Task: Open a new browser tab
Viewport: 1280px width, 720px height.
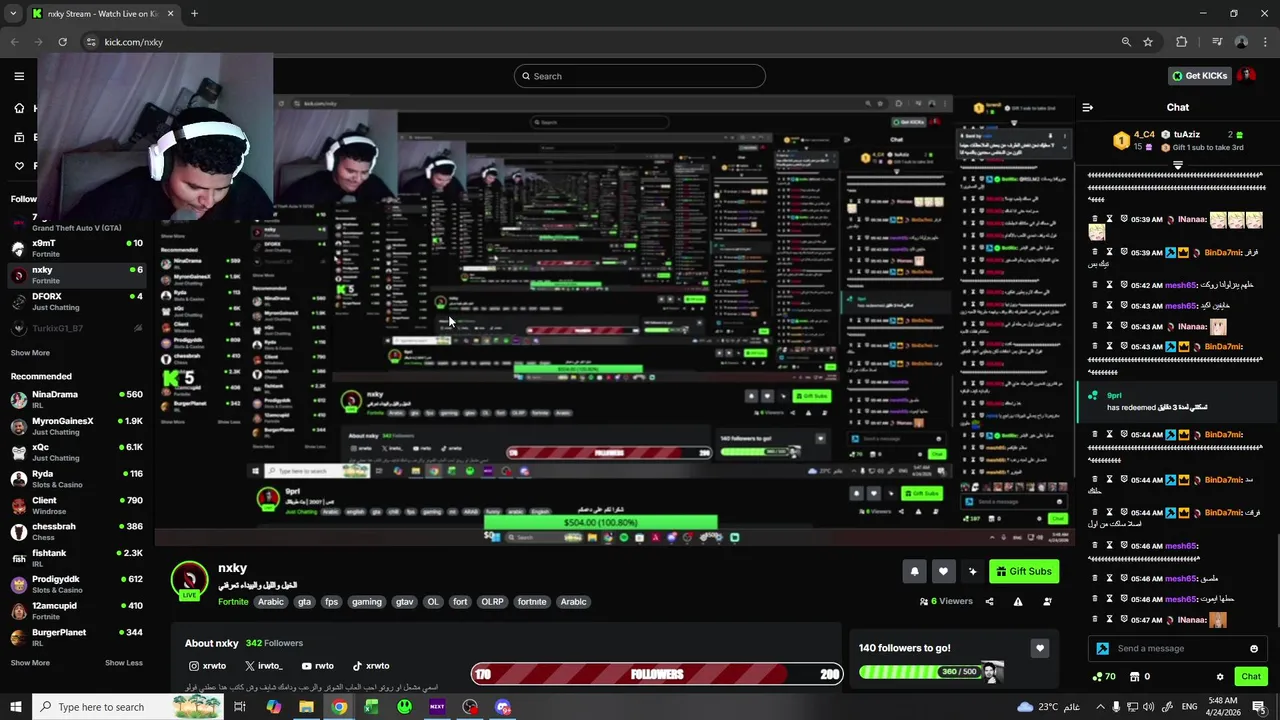Action: click(x=194, y=14)
